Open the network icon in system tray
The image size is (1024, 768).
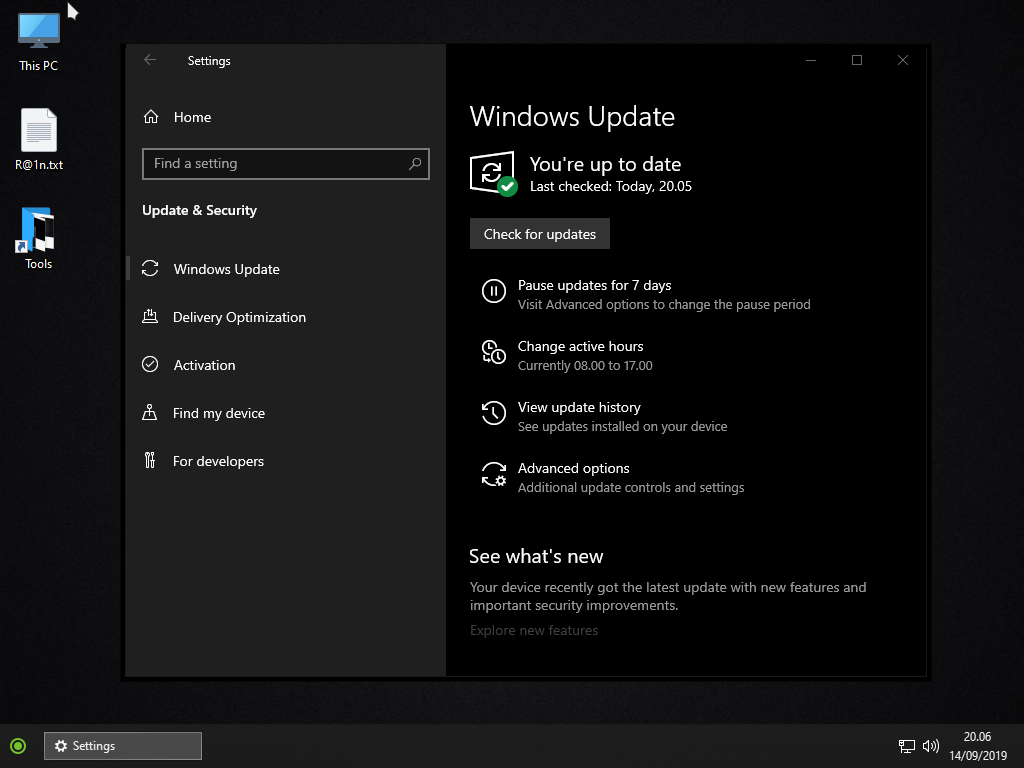click(x=906, y=746)
